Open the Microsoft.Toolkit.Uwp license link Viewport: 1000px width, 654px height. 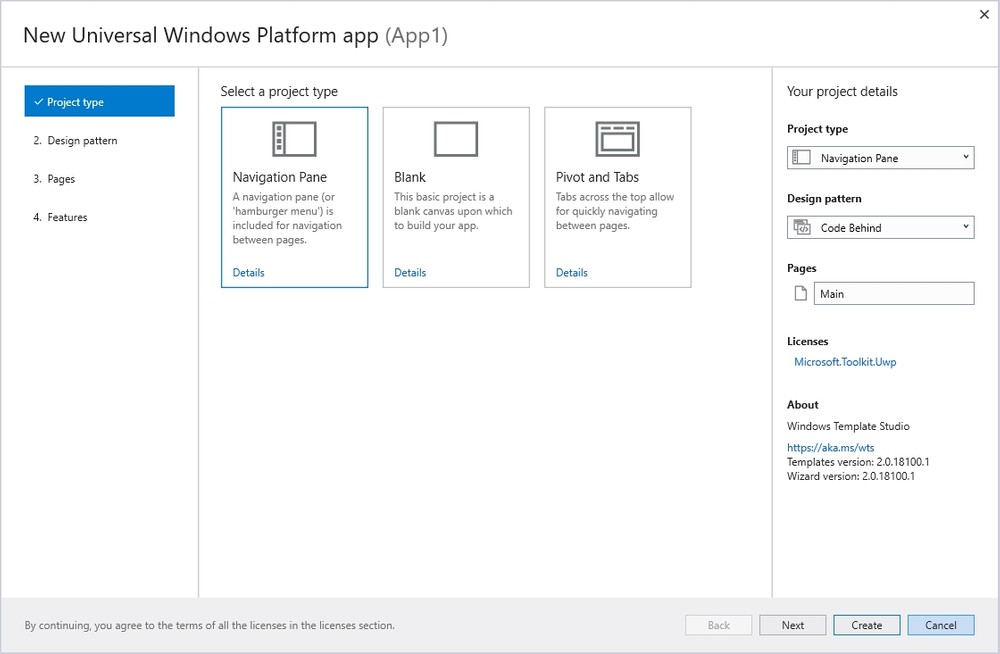point(845,362)
